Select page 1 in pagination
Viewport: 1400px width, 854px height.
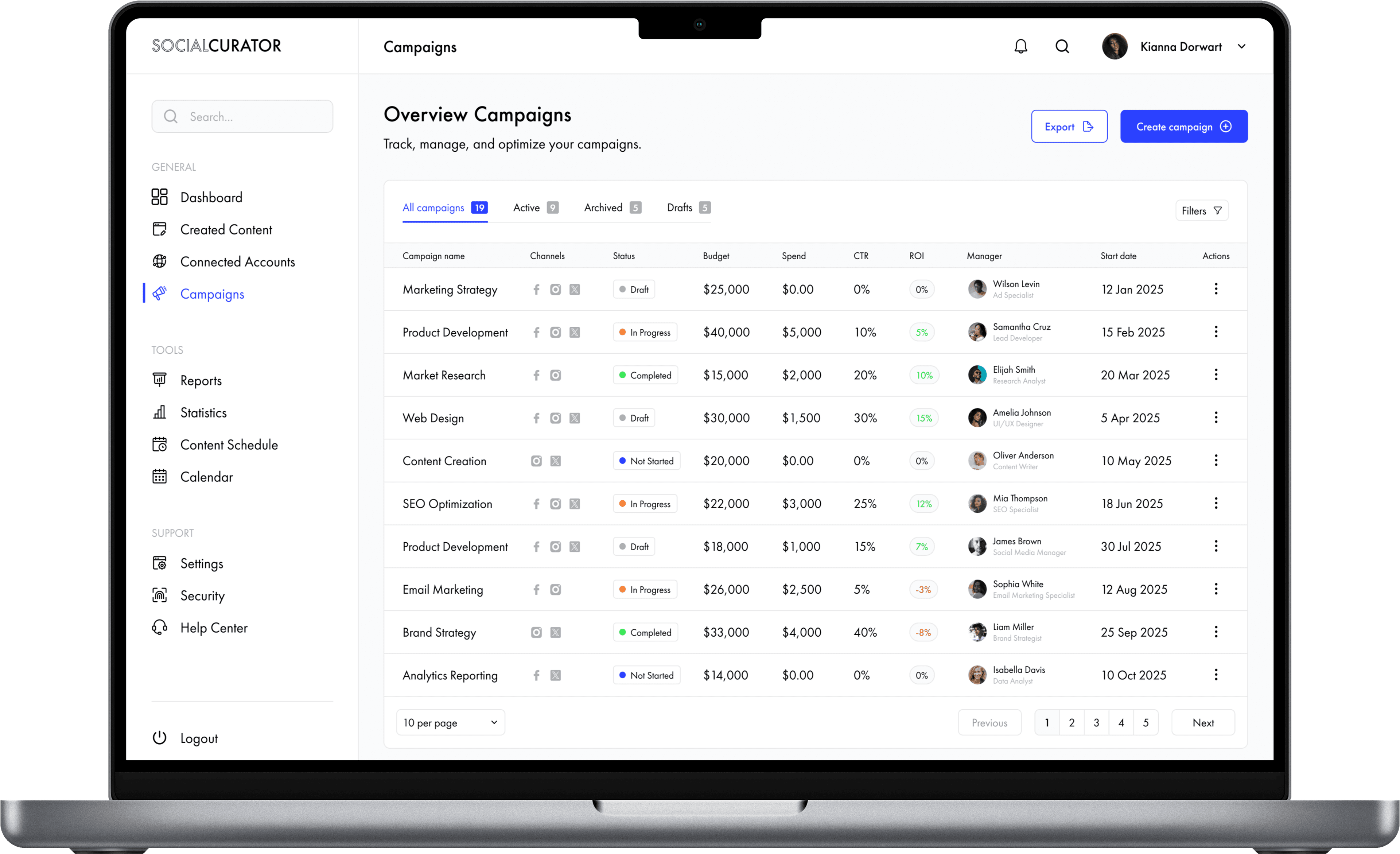tap(1047, 723)
